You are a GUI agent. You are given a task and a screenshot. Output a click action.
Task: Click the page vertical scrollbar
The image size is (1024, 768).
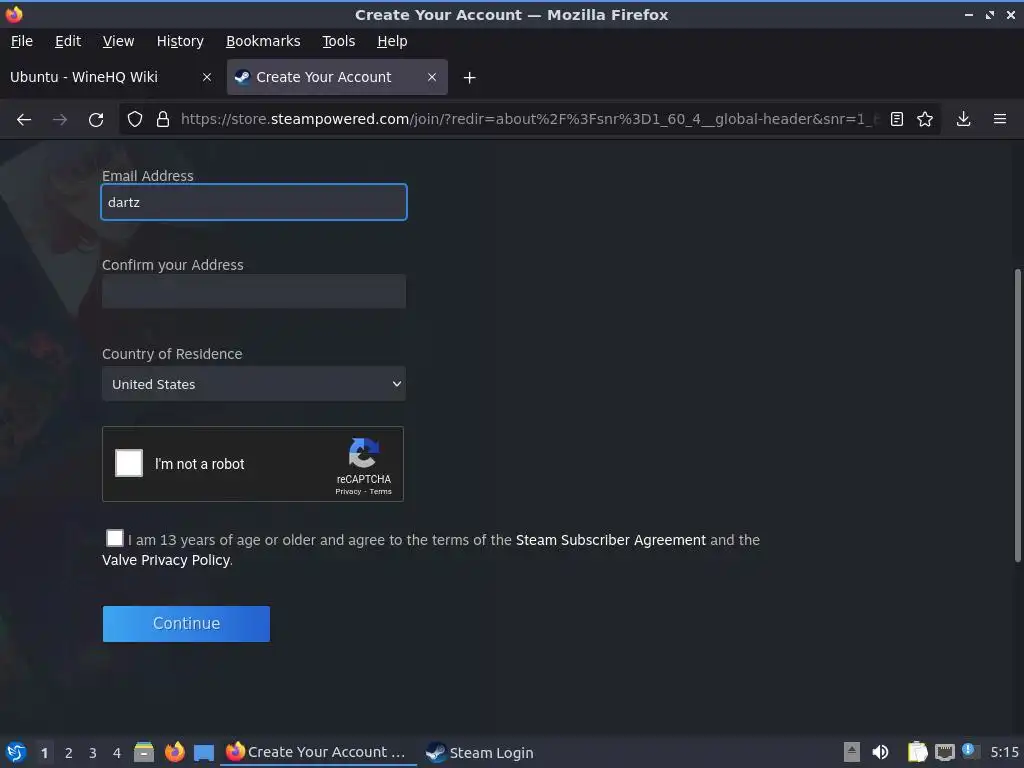1017,415
